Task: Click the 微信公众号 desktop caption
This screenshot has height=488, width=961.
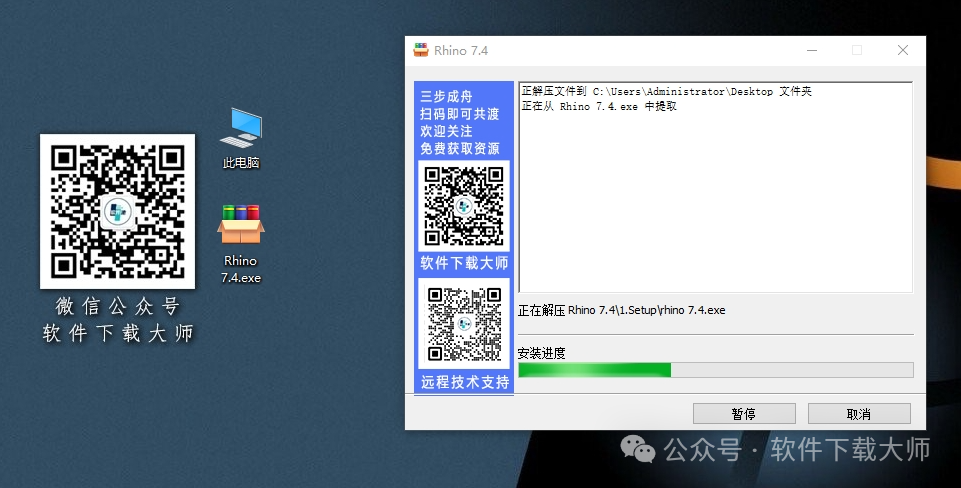Action: pos(118,306)
